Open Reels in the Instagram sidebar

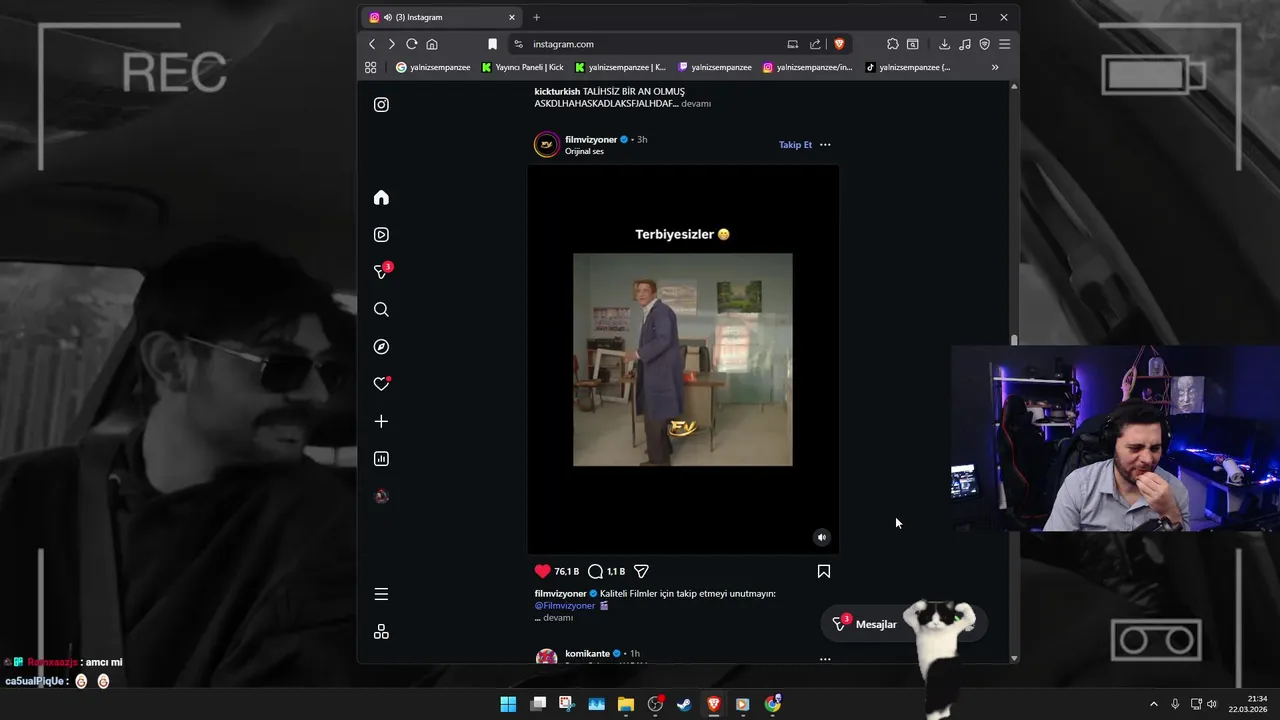point(381,235)
